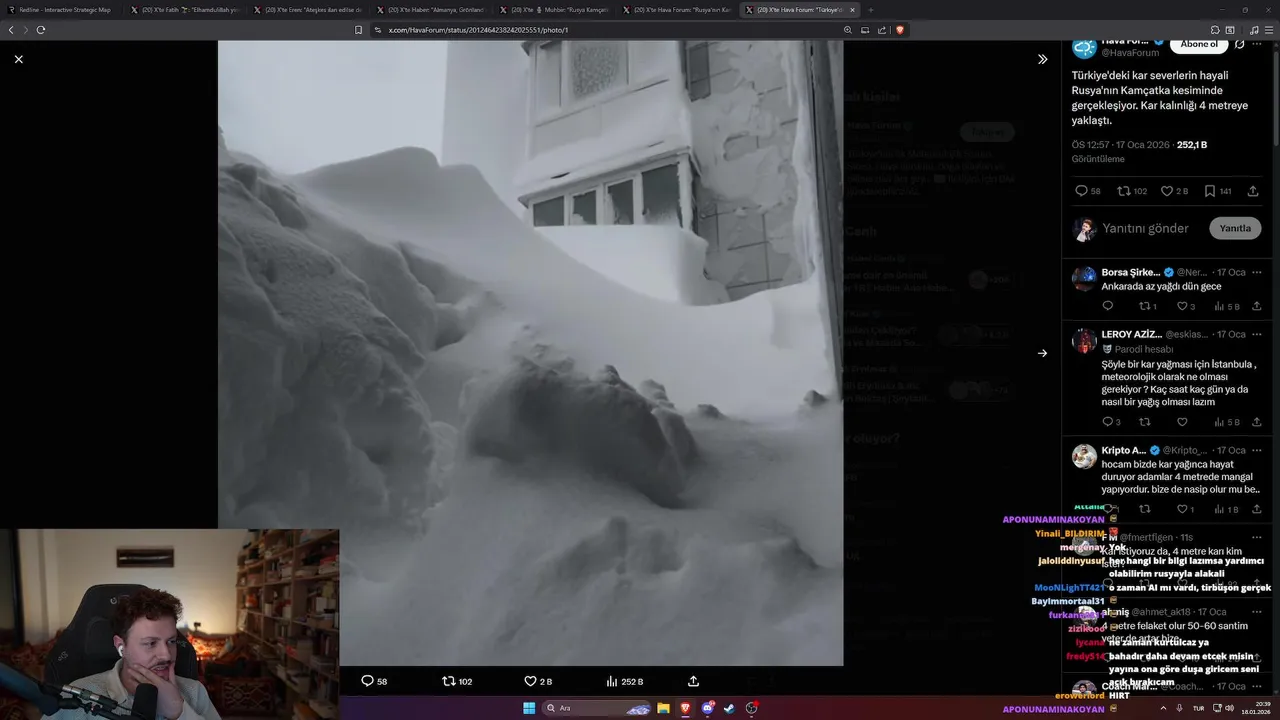The image size is (1280, 720).
Task: Share the Borsa Şirke... comment
Action: 1256,306
